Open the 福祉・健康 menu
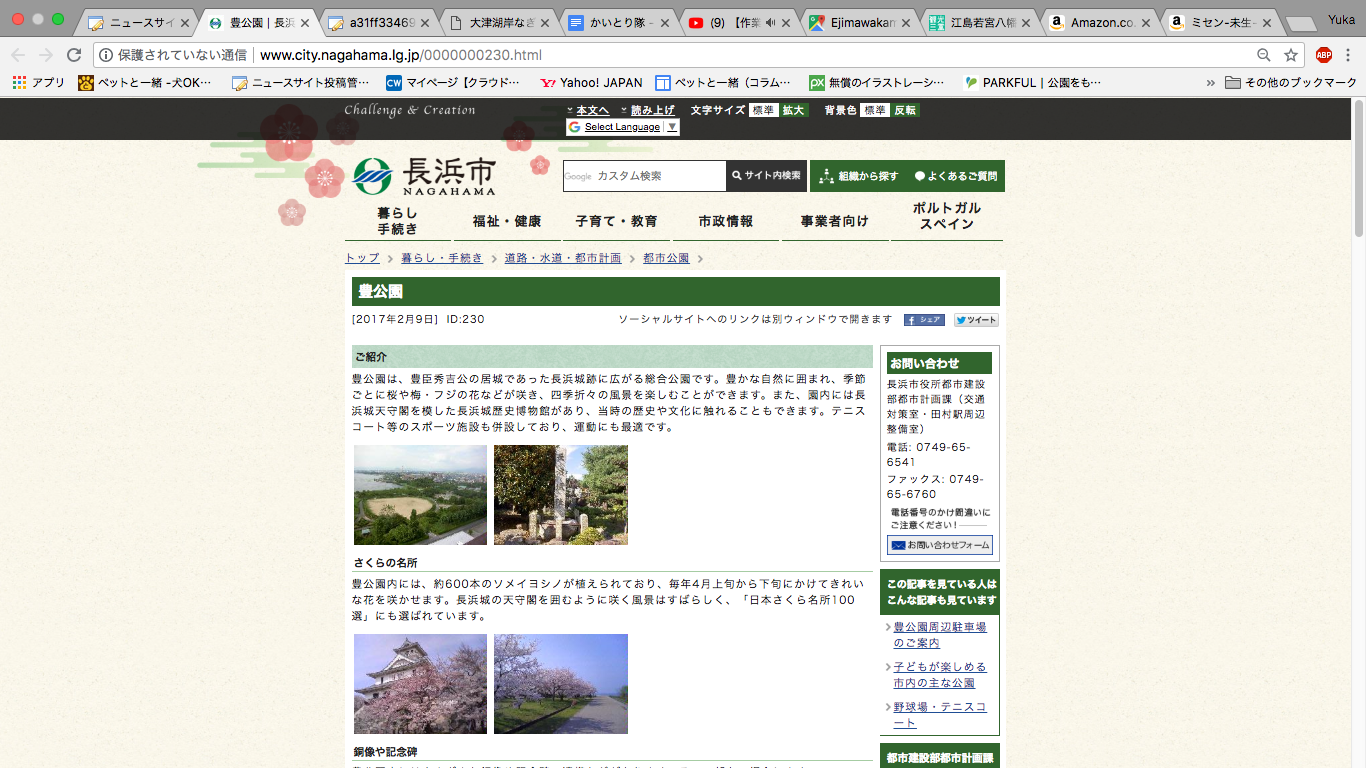This screenshot has width=1366, height=768. (x=507, y=221)
